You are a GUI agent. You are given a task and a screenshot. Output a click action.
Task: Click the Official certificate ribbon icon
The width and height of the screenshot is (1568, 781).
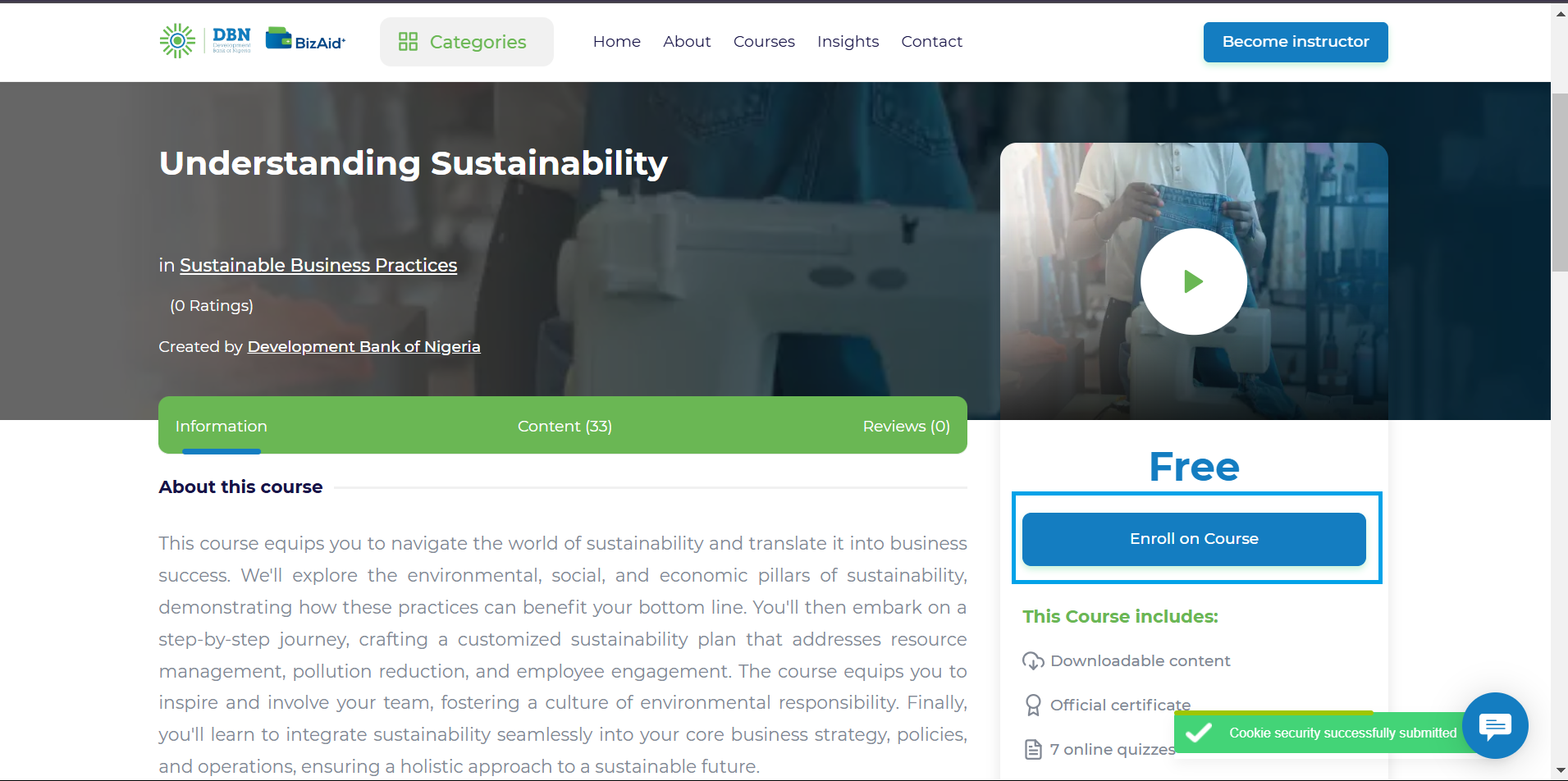(x=1033, y=705)
